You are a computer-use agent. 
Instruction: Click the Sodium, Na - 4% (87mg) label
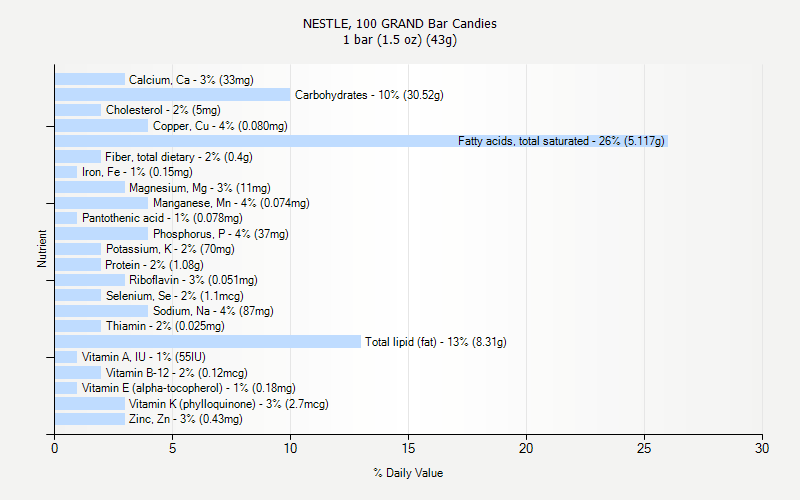pyautogui.click(x=213, y=311)
